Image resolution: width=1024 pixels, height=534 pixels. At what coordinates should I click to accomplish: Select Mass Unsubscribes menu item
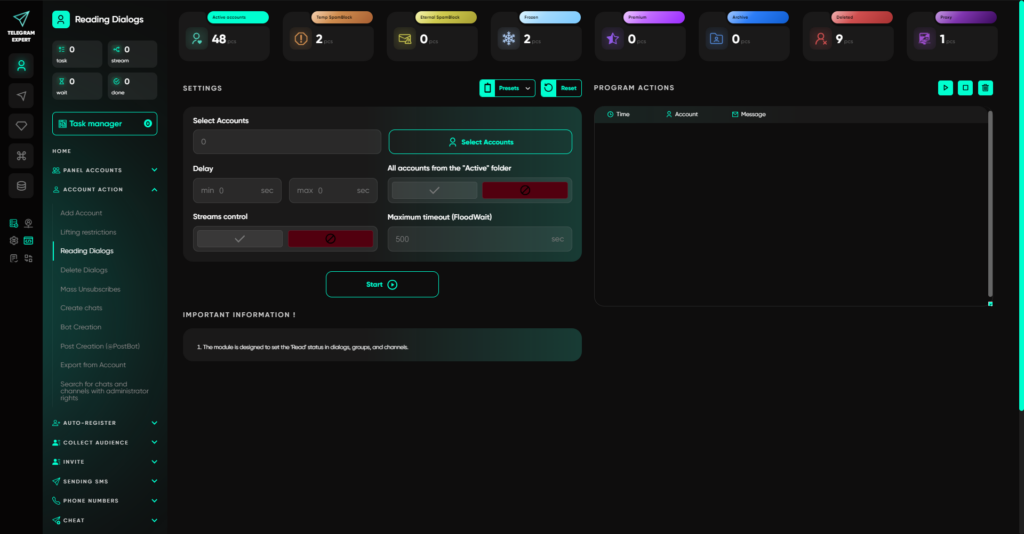[x=90, y=289]
